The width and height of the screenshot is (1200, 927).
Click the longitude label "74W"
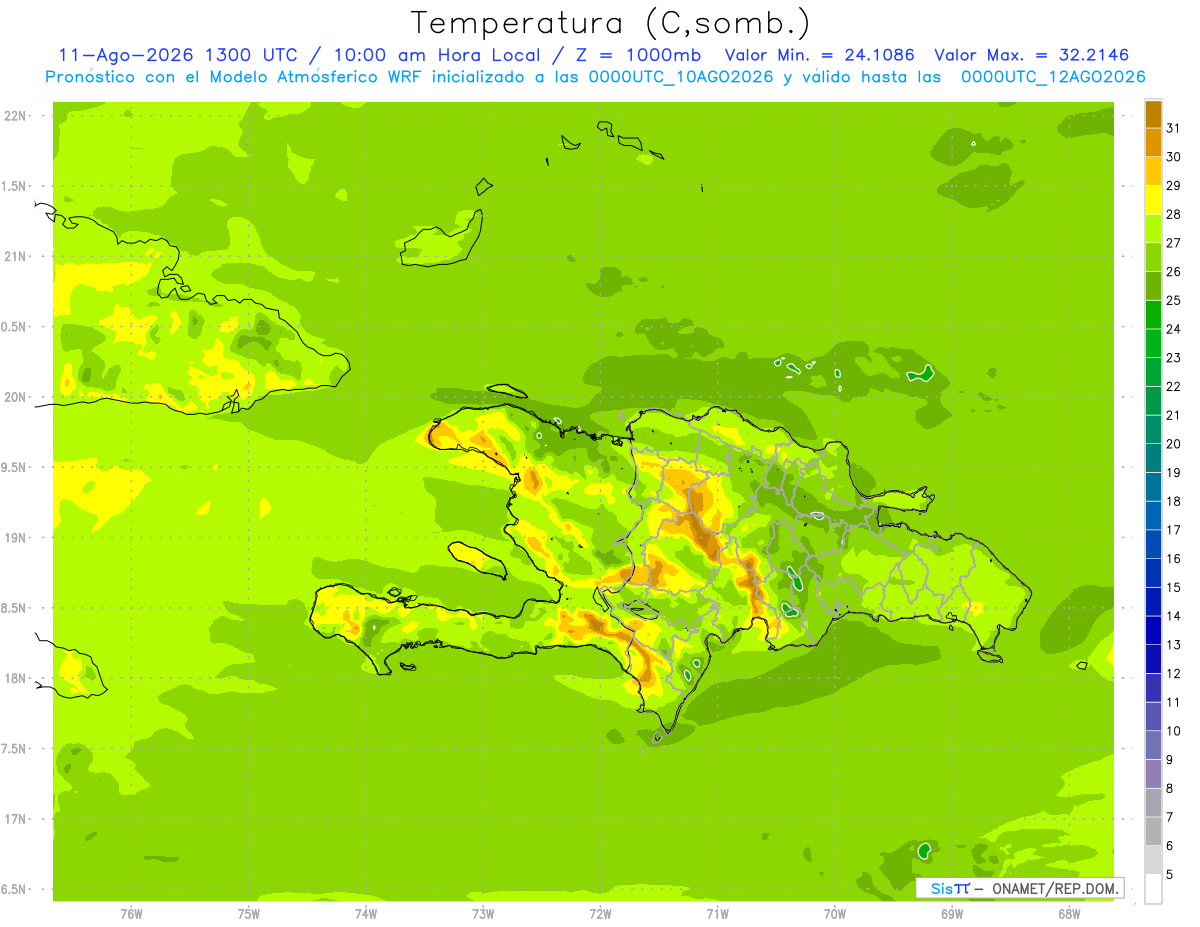[366, 914]
